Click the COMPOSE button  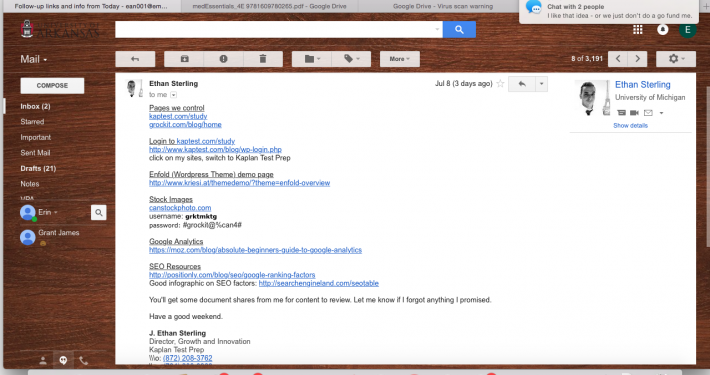pyautogui.click(x=52, y=86)
